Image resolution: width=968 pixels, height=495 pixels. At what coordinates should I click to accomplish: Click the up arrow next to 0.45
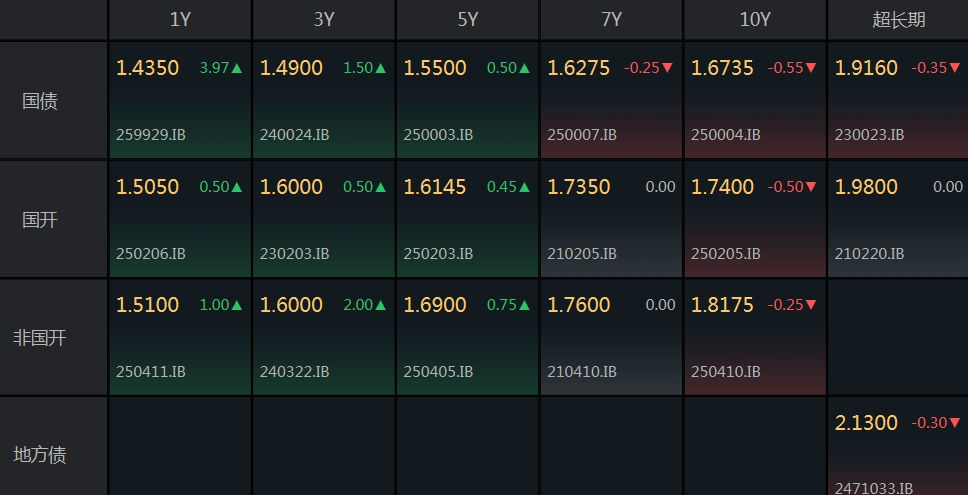524,187
